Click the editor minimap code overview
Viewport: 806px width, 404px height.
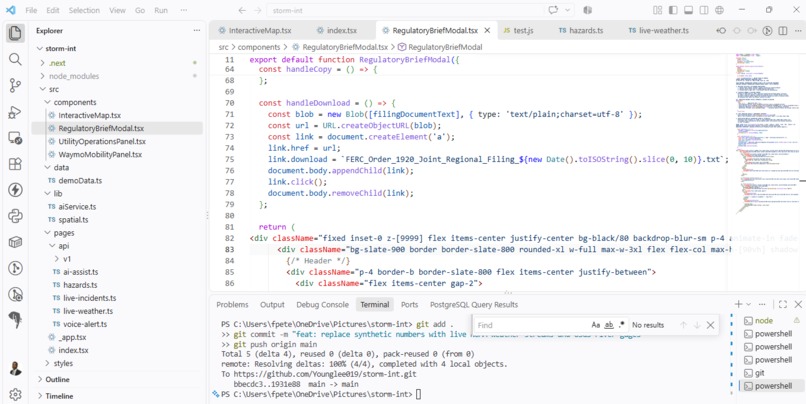[766, 134]
